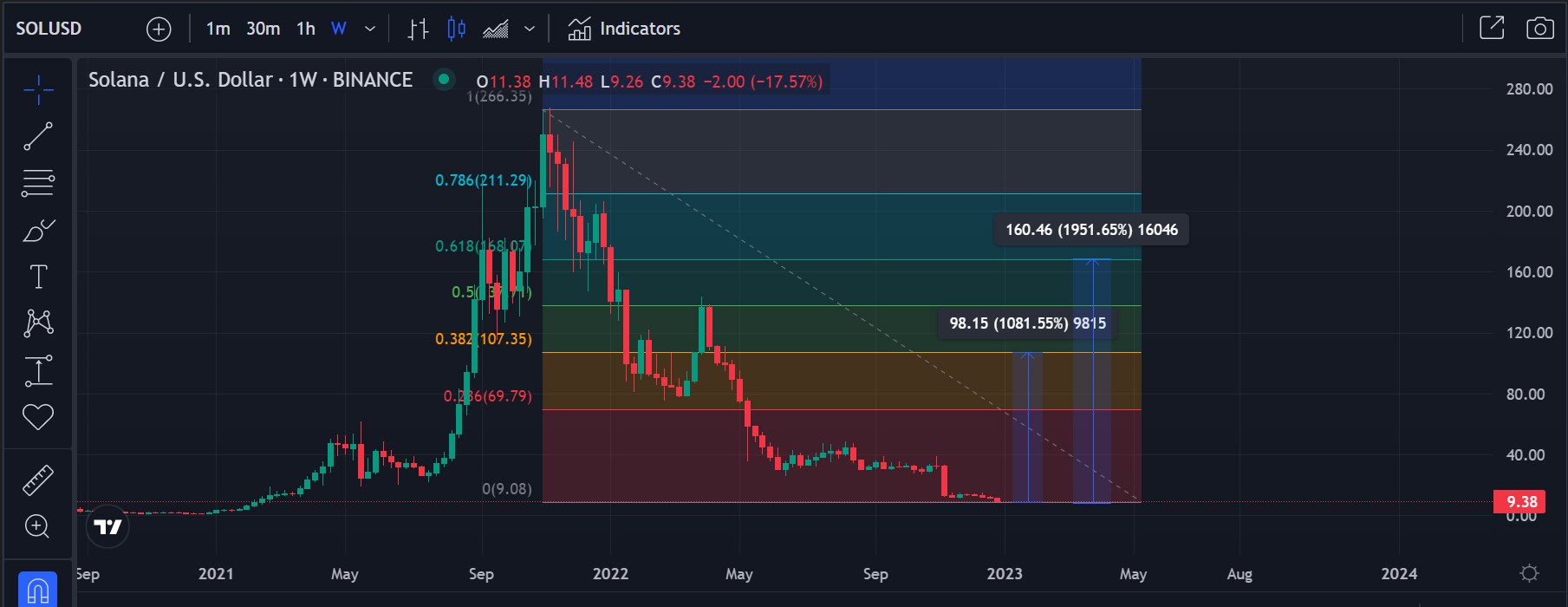Toggle the magnet snap mode
The image size is (1568, 607).
[37, 590]
